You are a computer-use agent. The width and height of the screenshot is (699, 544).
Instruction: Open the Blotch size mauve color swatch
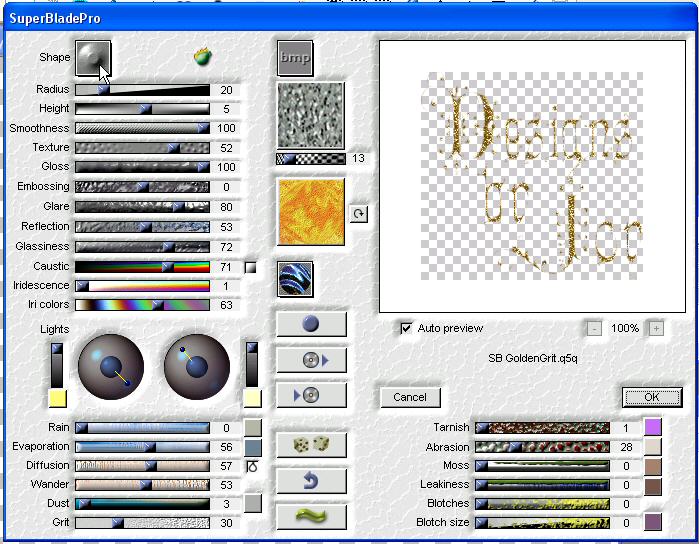(x=653, y=522)
